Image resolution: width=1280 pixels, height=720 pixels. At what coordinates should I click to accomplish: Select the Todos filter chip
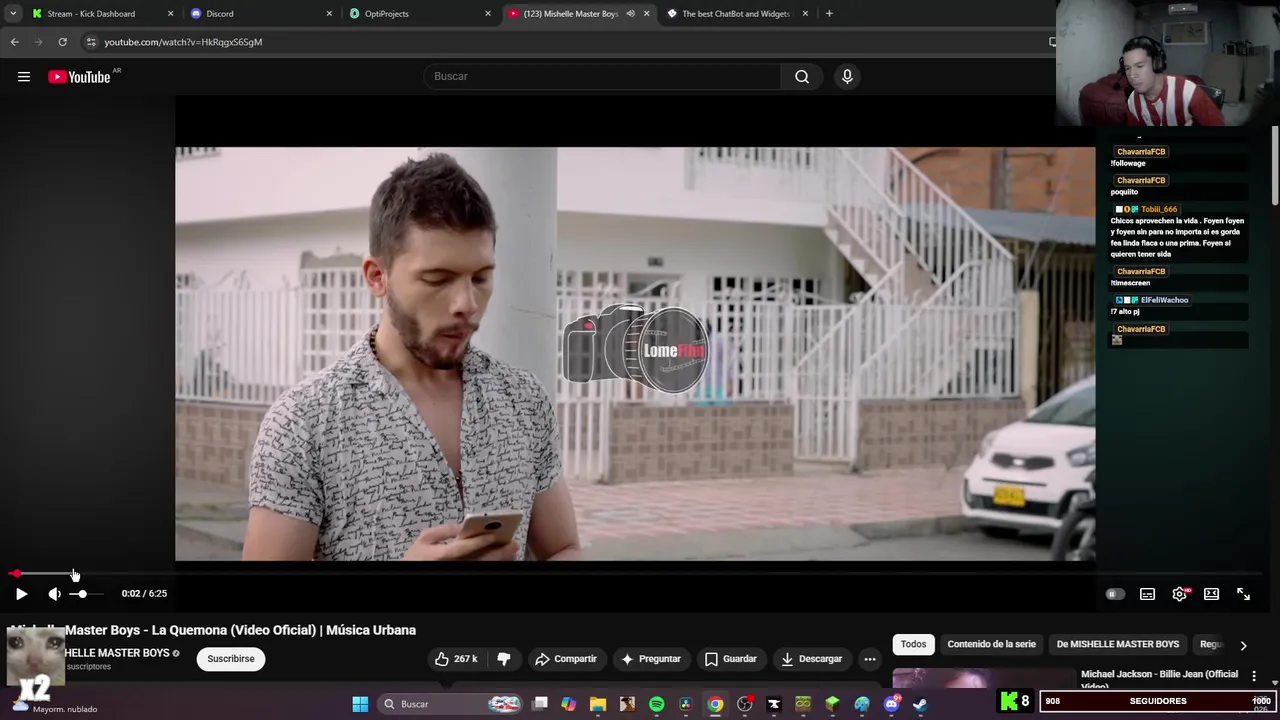[913, 644]
